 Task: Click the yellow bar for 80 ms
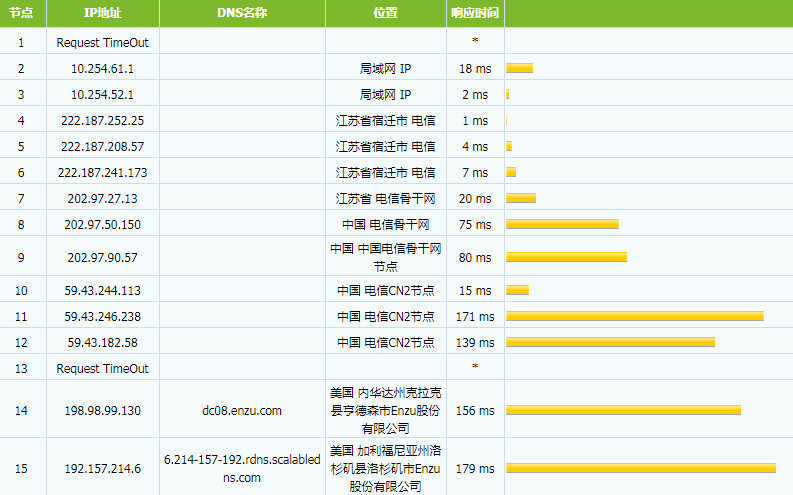pyautogui.click(x=566, y=257)
